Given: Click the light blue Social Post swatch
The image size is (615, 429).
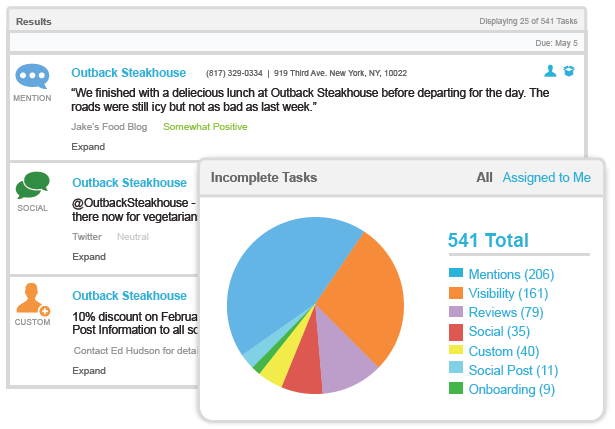Looking at the screenshot, I should tap(456, 367).
